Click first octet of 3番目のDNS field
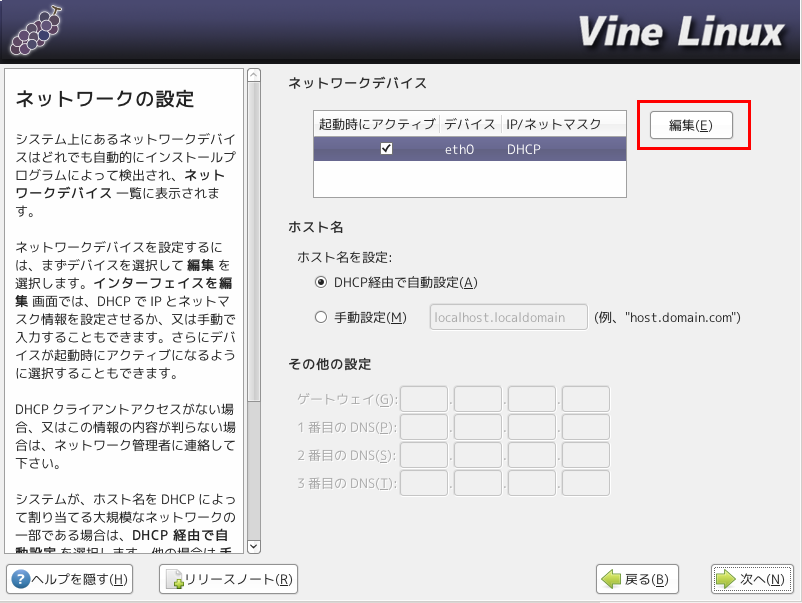This screenshot has width=802, height=603. click(x=424, y=483)
